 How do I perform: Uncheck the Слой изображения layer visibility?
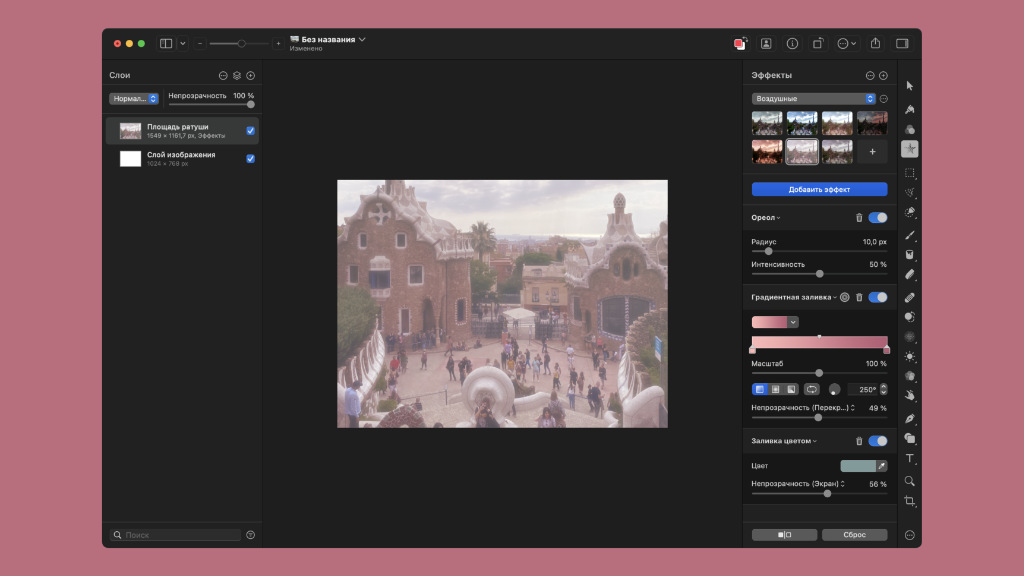[x=250, y=158]
